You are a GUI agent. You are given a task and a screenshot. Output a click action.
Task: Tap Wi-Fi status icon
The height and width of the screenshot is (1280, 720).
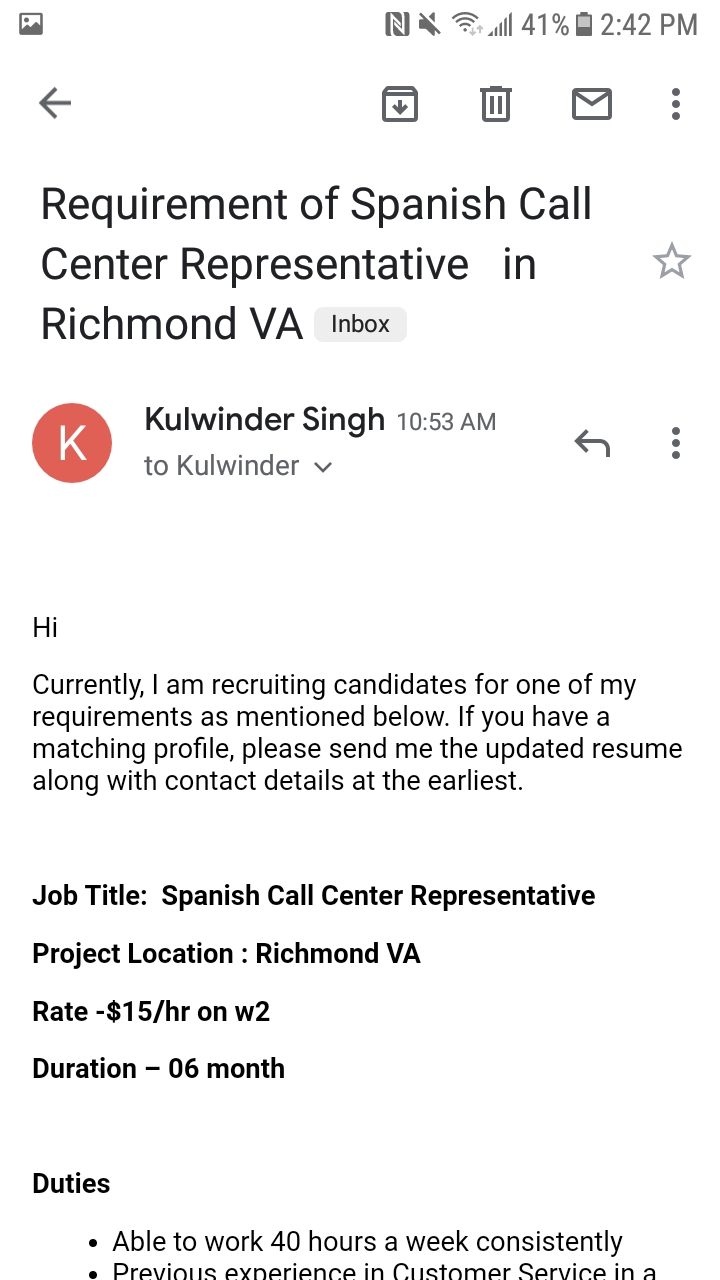pyautogui.click(x=466, y=24)
